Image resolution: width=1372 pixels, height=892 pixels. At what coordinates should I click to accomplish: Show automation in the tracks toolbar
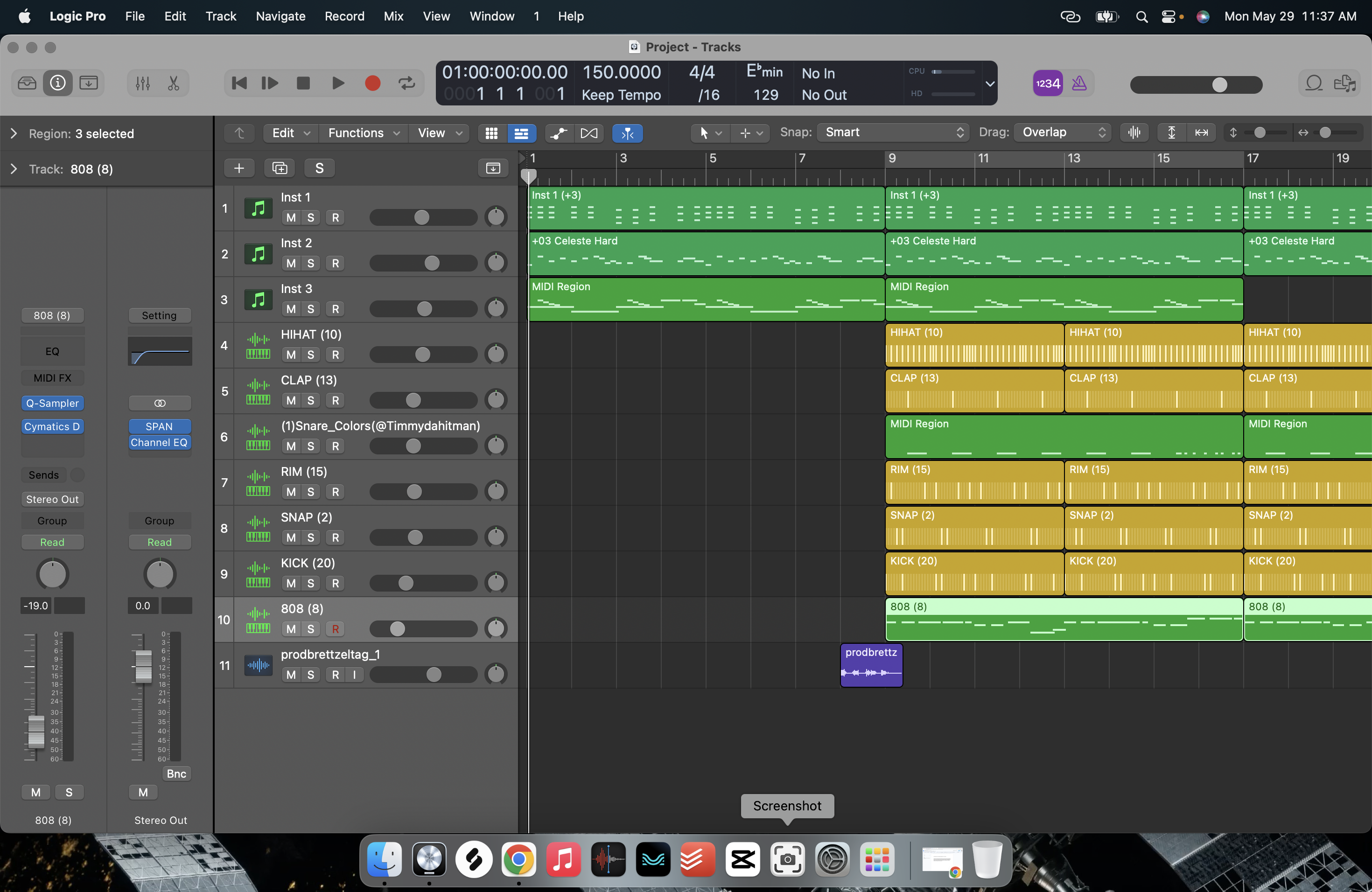(558, 133)
